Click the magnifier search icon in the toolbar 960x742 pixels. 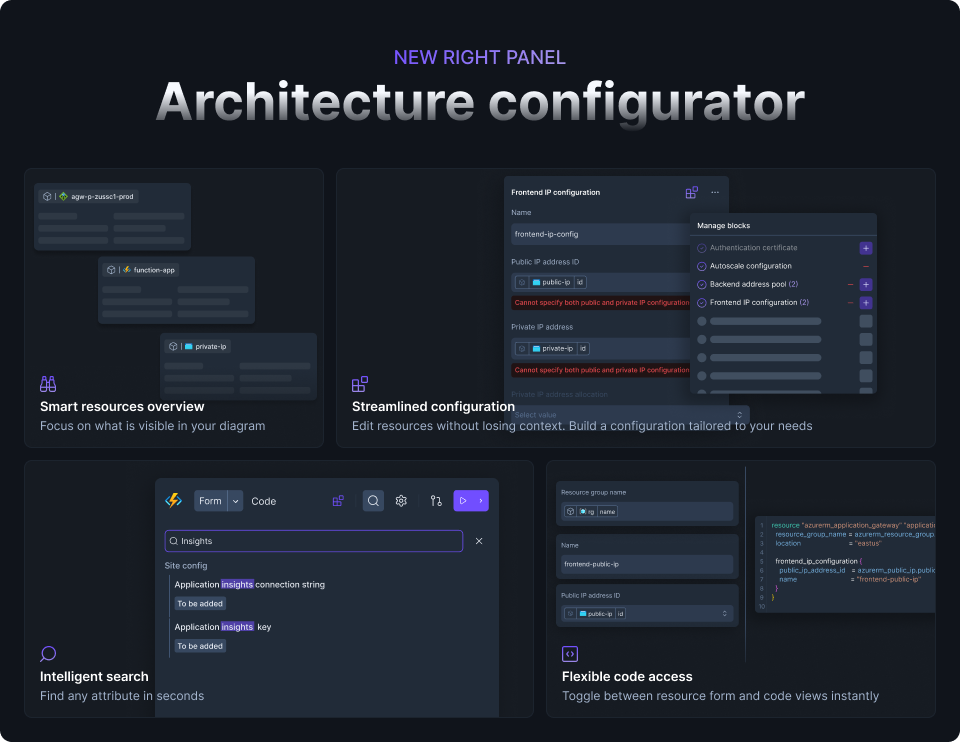(x=373, y=501)
